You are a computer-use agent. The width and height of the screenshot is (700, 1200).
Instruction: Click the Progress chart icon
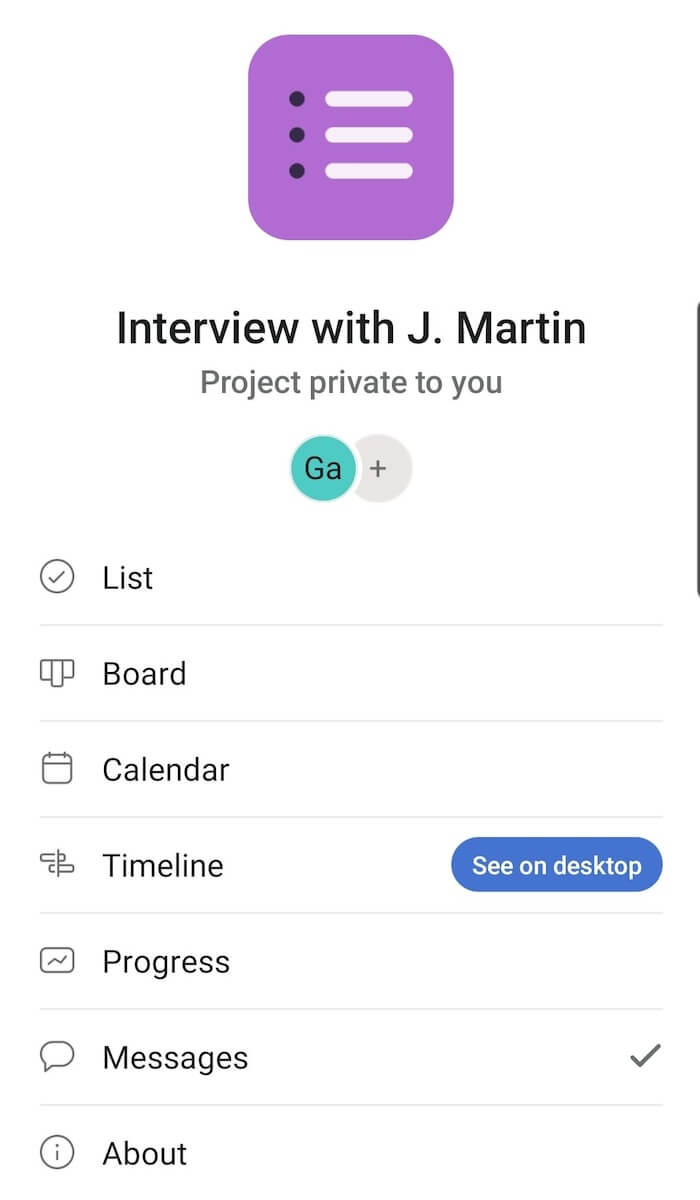(57, 961)
